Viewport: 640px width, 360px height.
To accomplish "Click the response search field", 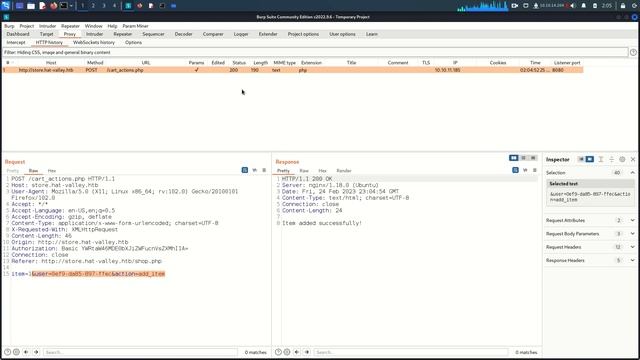I will (x=411, y=352).
